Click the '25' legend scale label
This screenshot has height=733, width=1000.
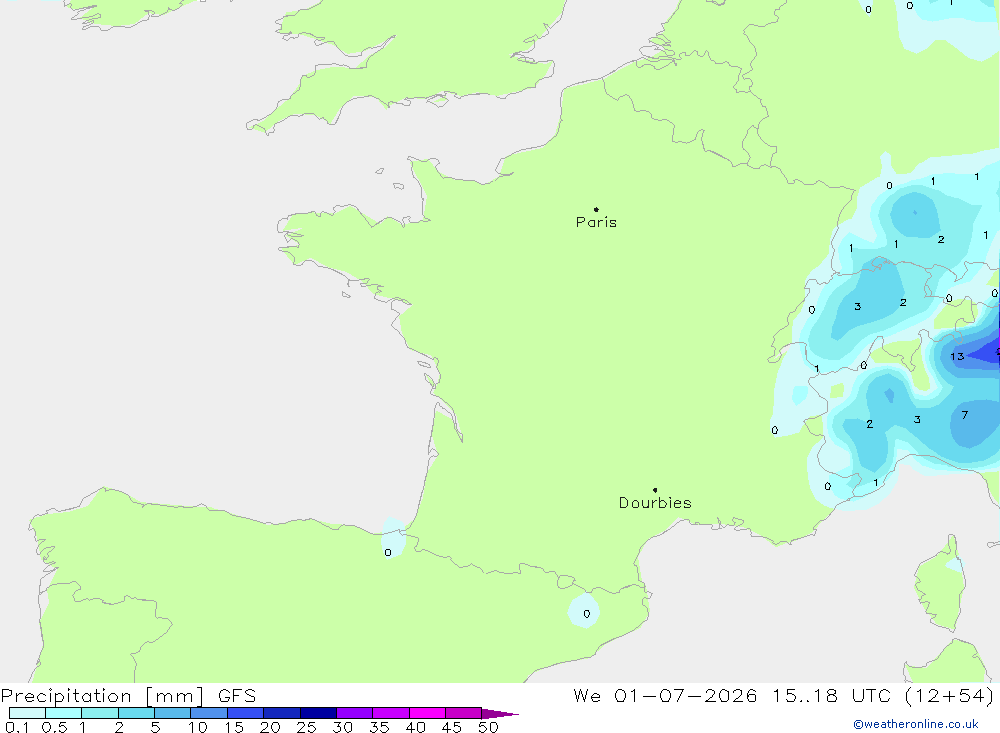point(306,727)
